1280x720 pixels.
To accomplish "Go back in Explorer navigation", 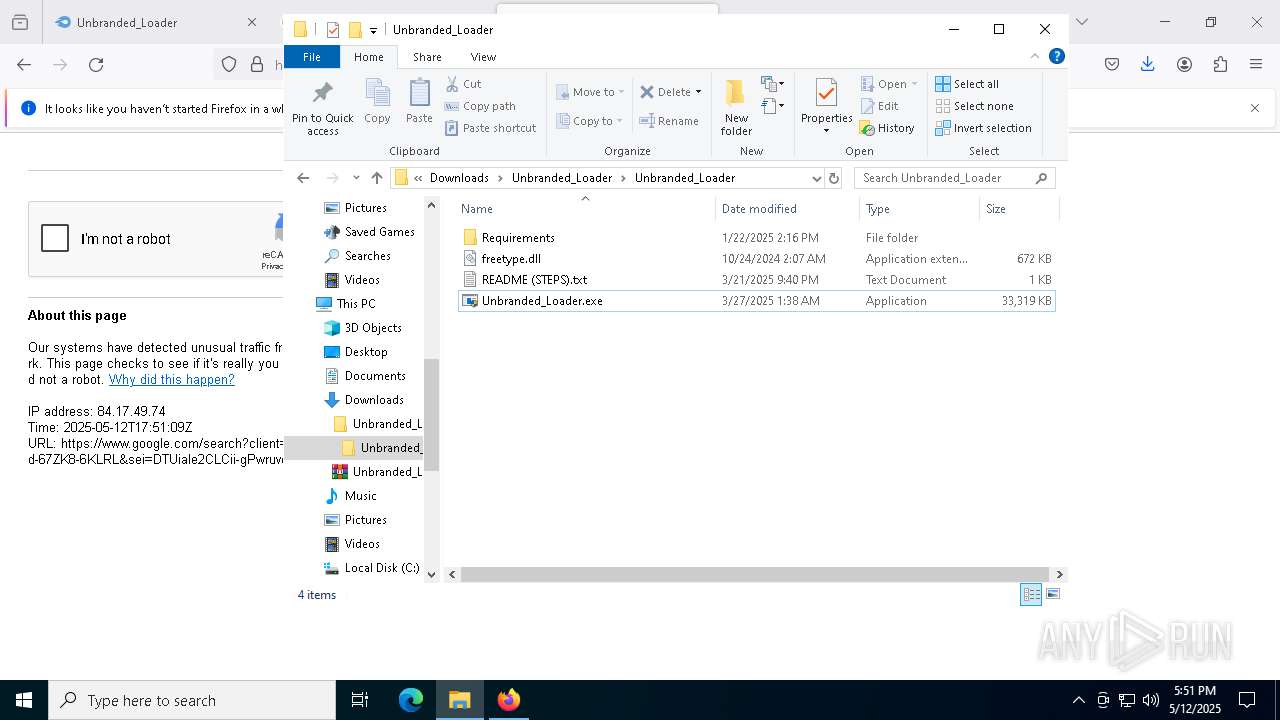I will pos(303,178).
